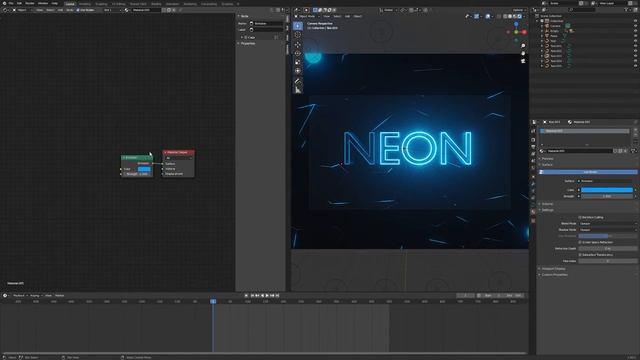640x360 pixels.
Task: Select the 3D Cursor tool
Action: point(298,35)
